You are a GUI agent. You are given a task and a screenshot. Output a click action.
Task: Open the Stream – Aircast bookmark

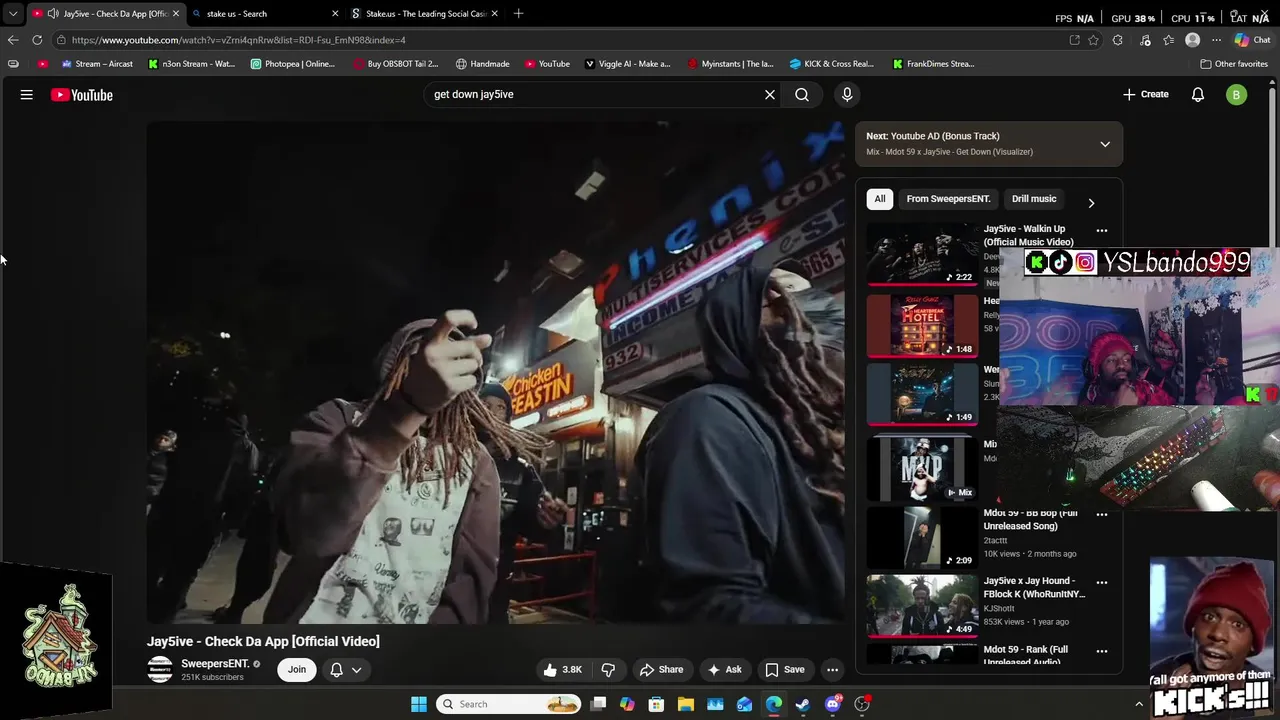[x=97, y=64]
